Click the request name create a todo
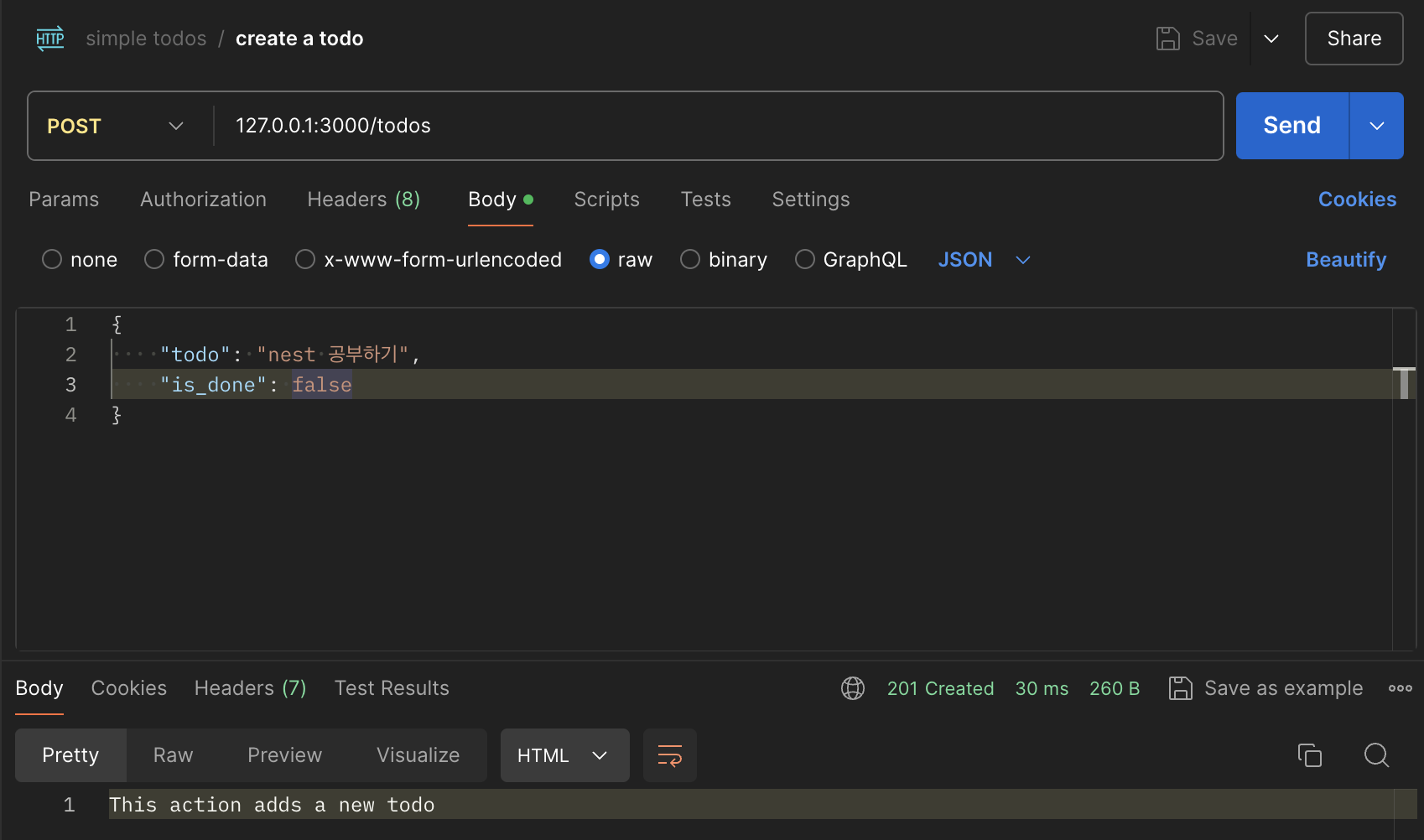 (x=299, y=39)
